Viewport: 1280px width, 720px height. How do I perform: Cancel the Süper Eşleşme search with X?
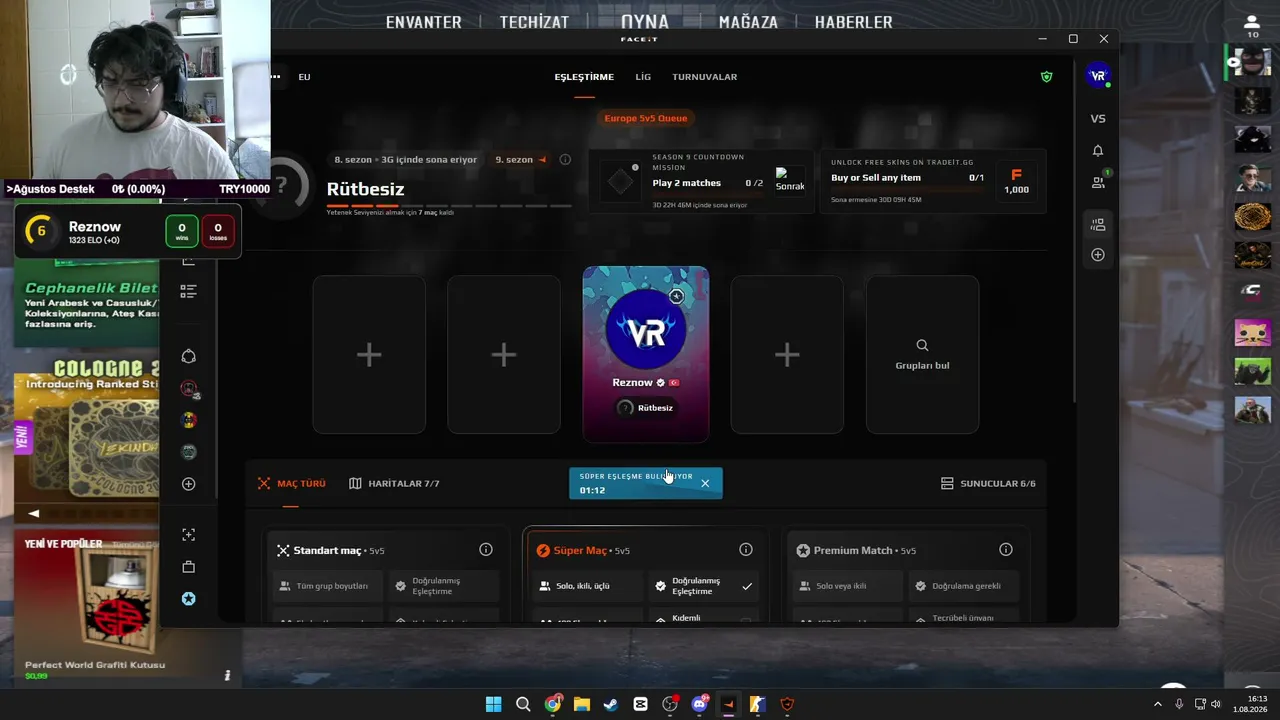tap(705, 483)
